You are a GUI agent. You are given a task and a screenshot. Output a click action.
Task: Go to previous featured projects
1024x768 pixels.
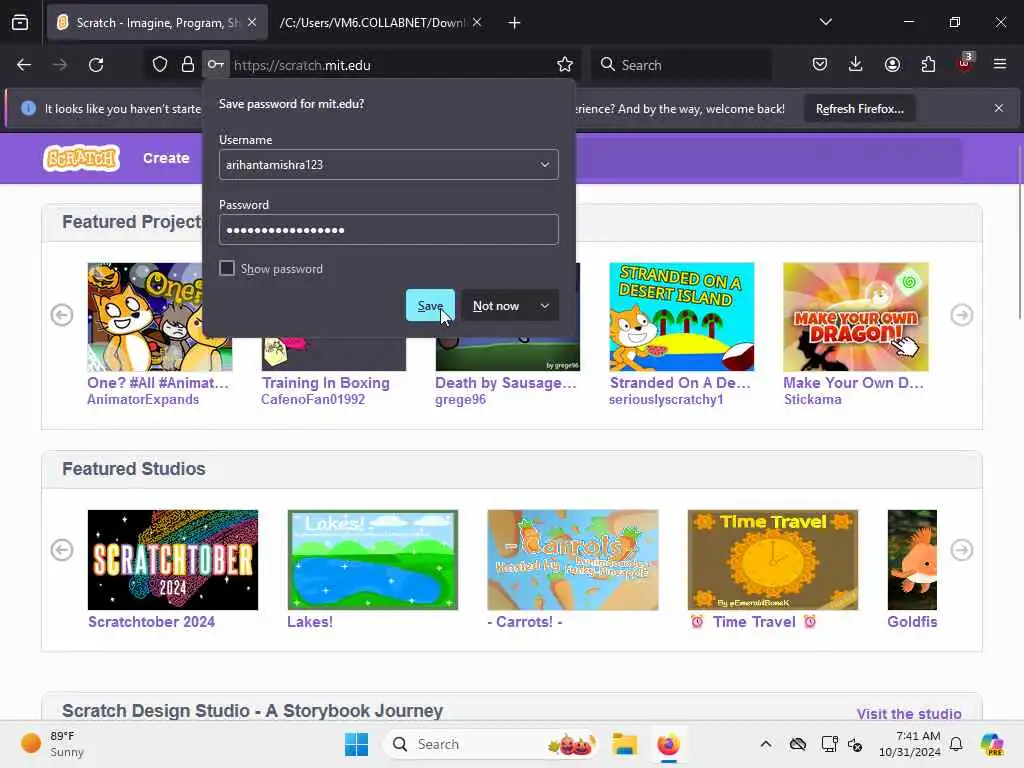tap(62, 315)
